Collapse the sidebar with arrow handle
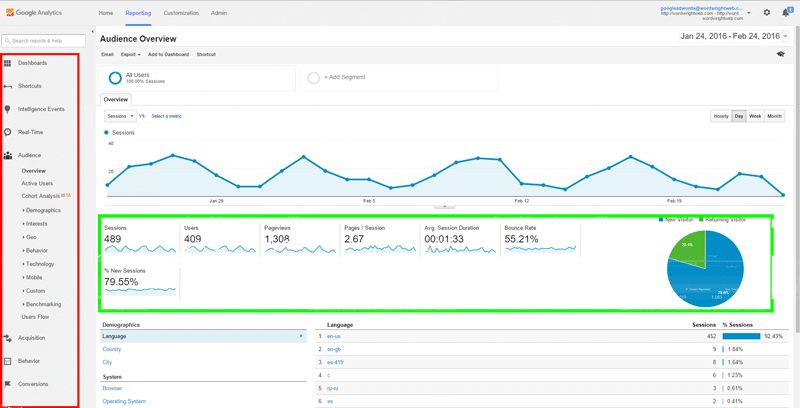800x408 pixels. [92, 32]
